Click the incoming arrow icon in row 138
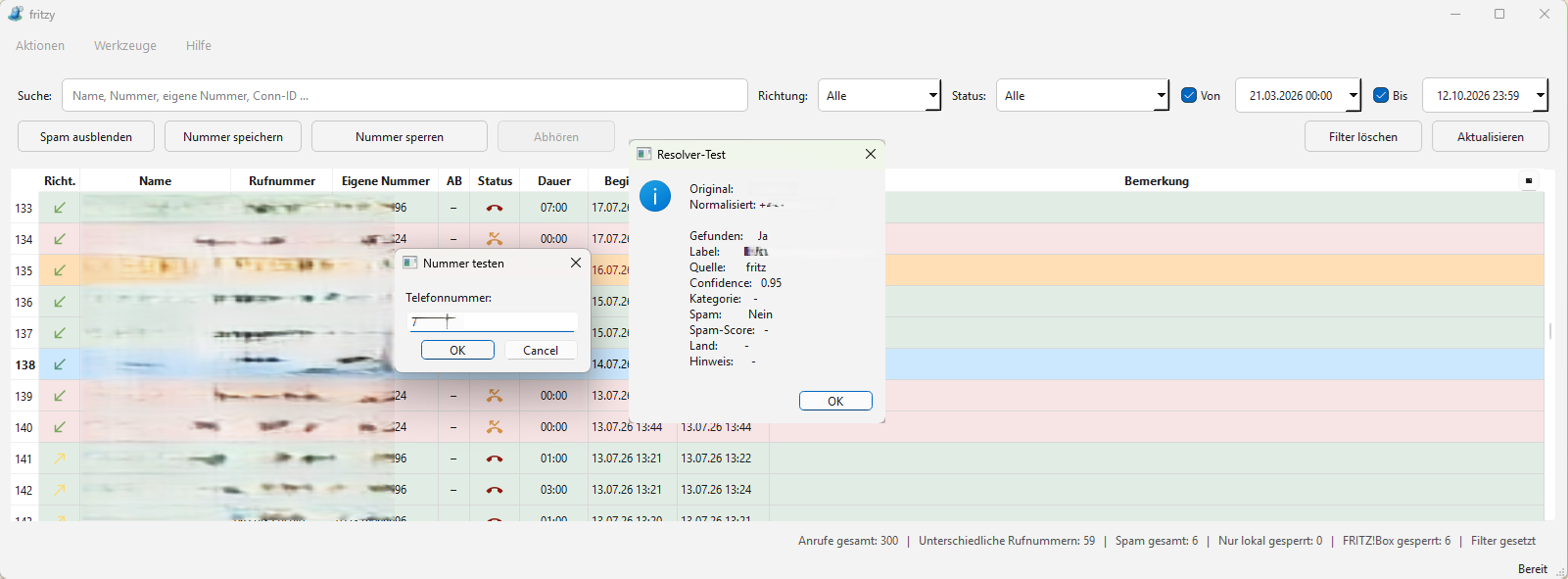Screen dimensions: 1568x579 click(x=60, y=364)
